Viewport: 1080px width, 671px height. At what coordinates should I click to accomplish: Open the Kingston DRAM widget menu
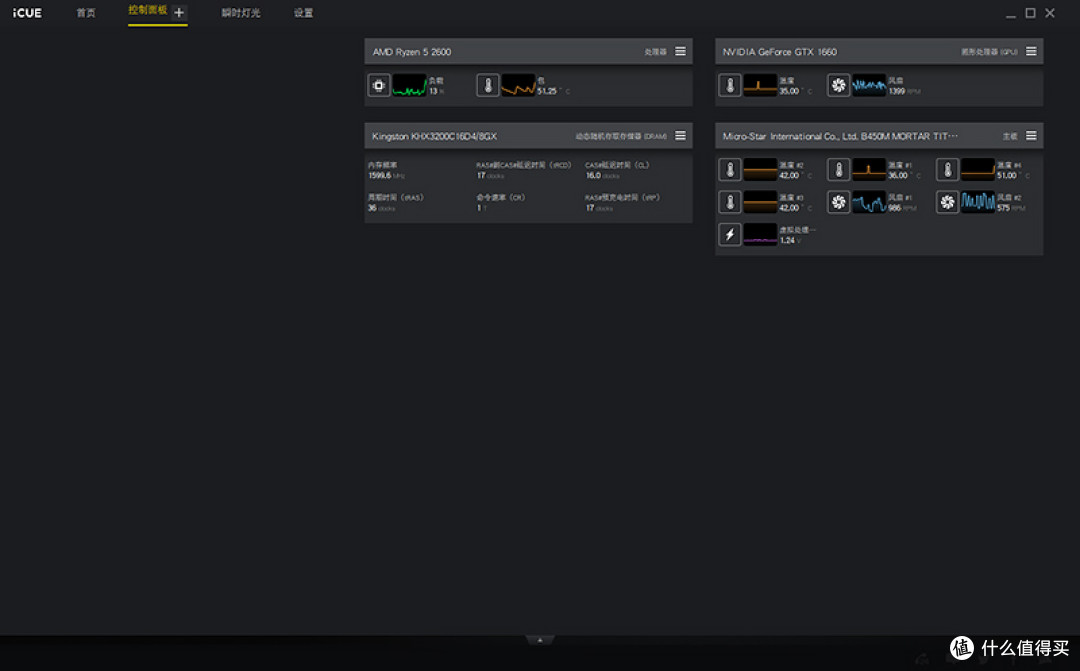pyautogui.click(x=681, y=136)
